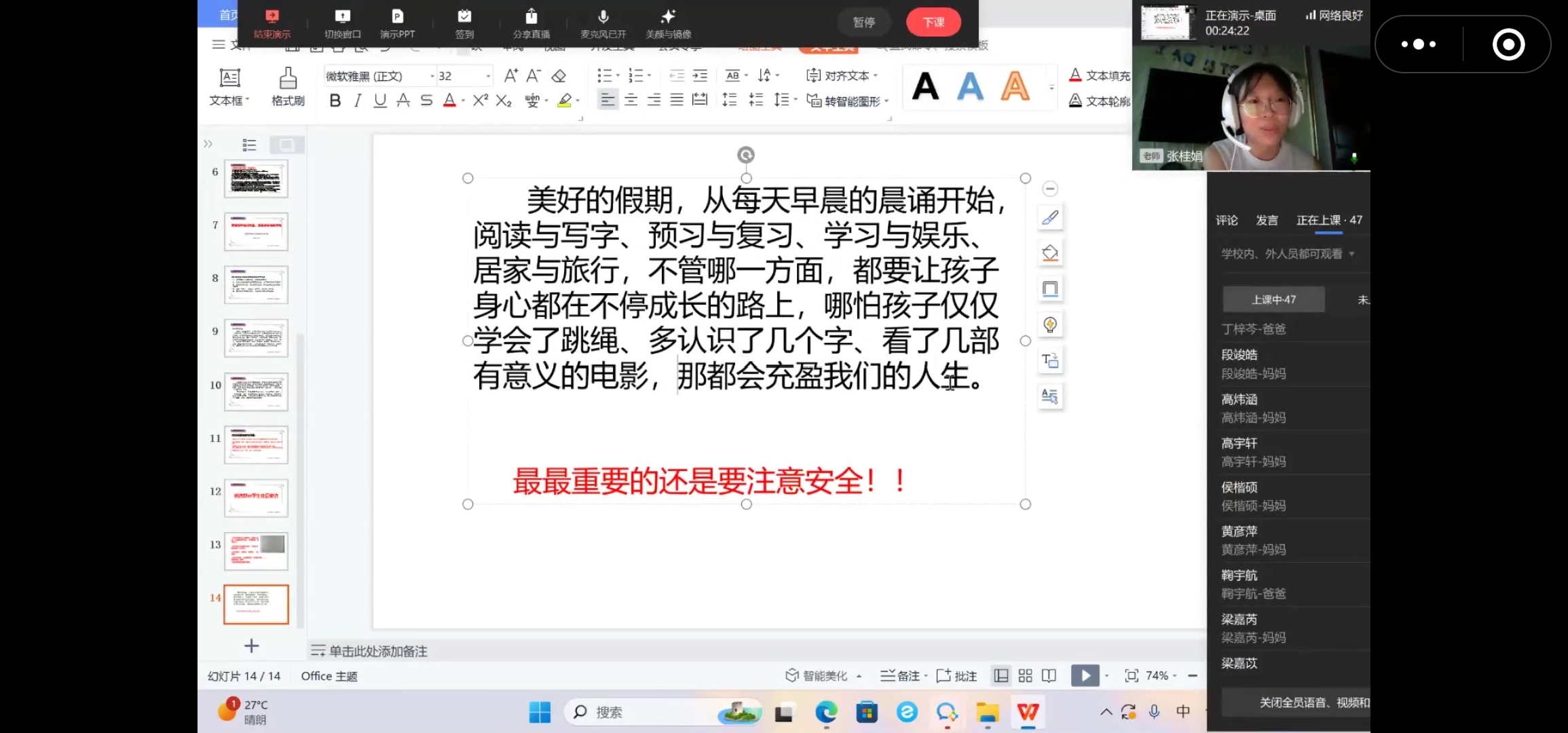
Task: Open the 评论 comments tab
Action: coord(1227,220)
